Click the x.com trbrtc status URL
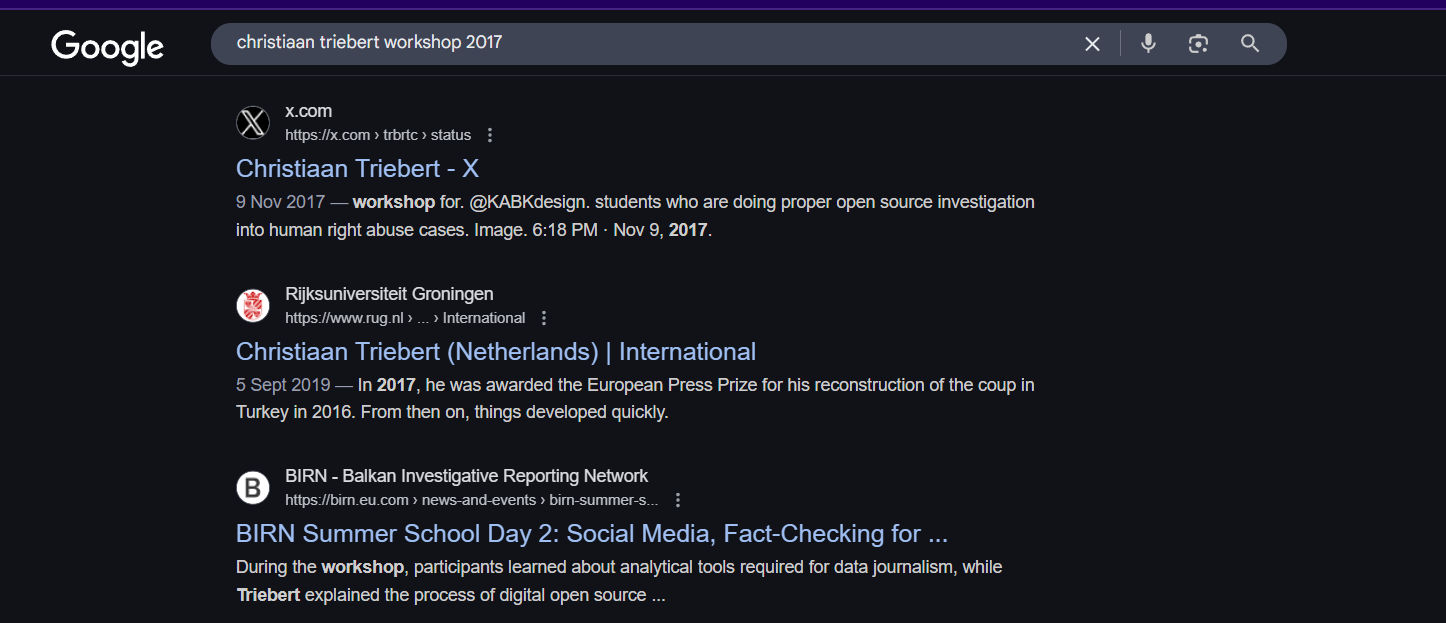The image size is (1446, 623). [x=378, y=135]
